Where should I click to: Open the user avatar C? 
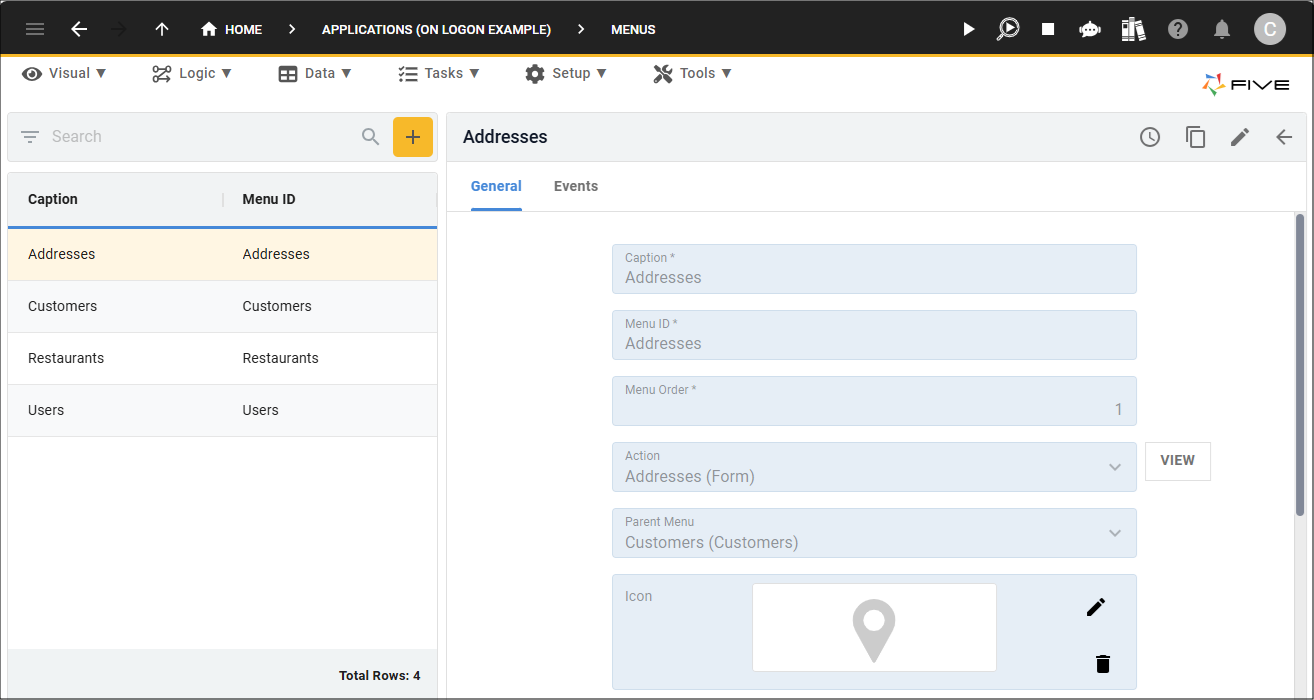click(1270, 29)
